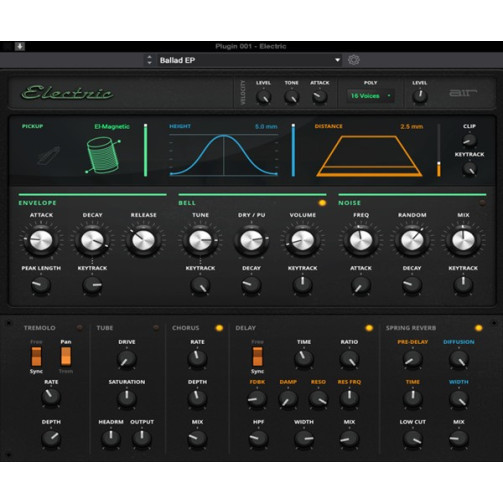Enable the Tremolo effect LED
The height and width of the screenshot is (503, 503).
coord(79,328)
